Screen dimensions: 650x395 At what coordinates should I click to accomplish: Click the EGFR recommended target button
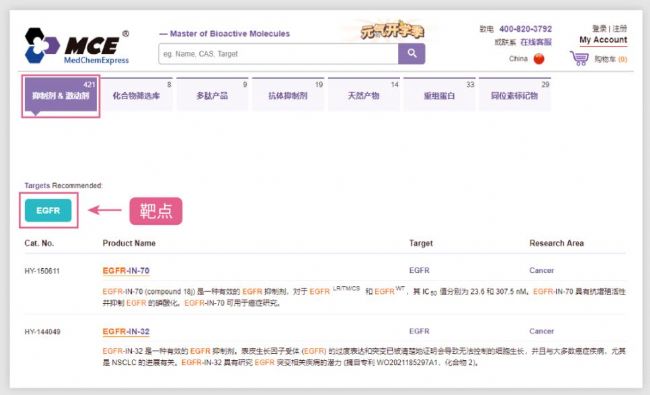(x=48, y=211)
